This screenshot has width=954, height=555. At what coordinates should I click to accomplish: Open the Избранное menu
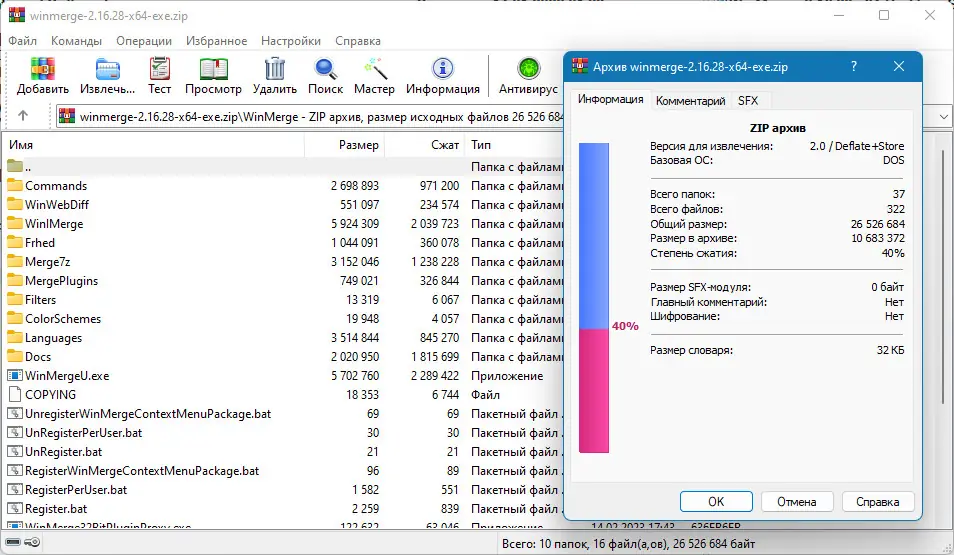(217, 41)
